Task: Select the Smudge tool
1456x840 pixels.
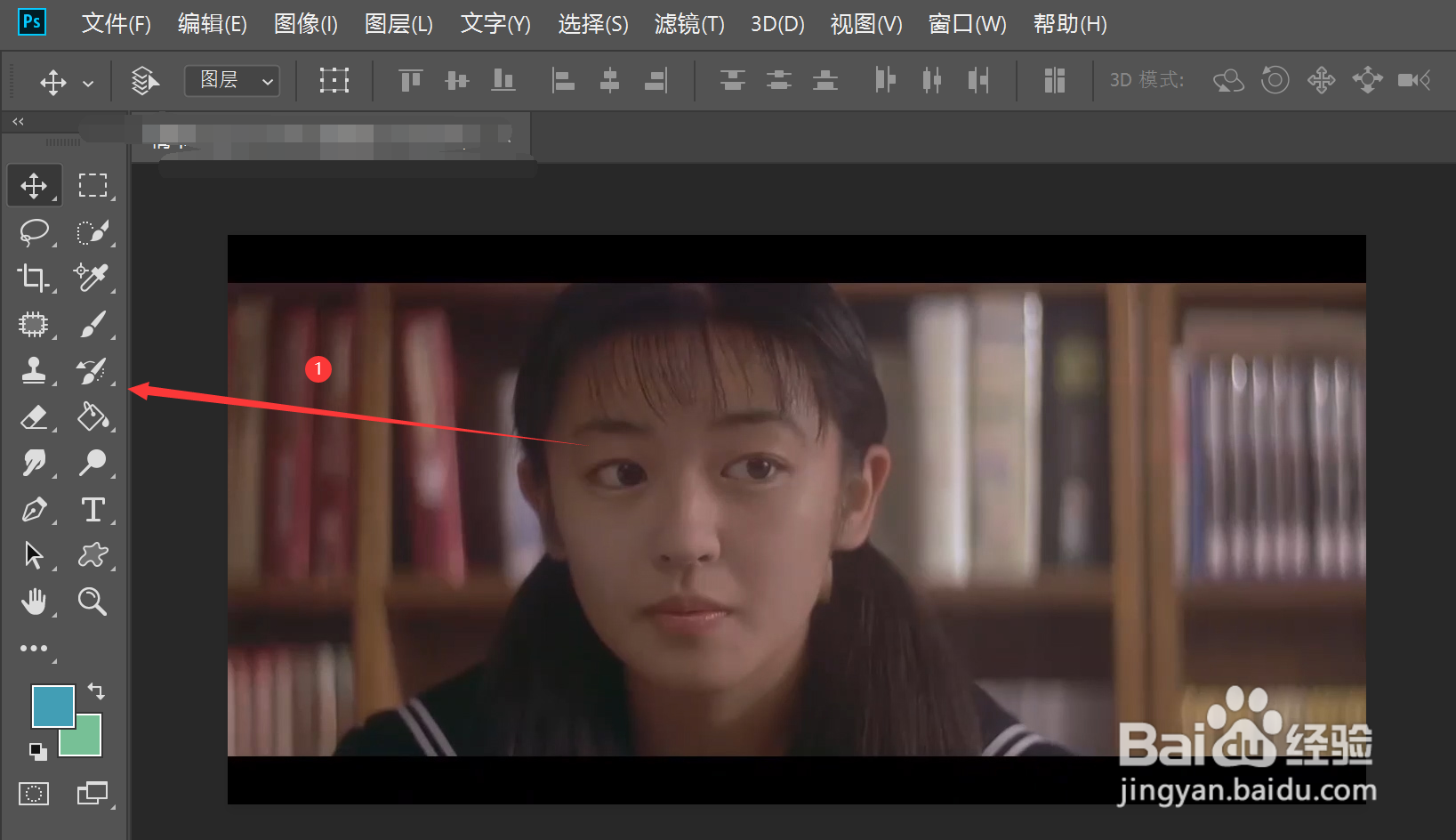Action: coord(34,463)
